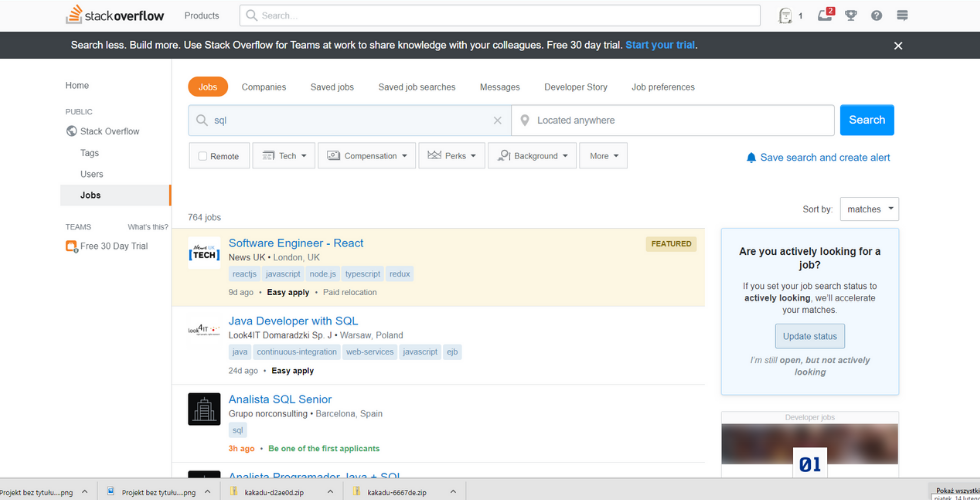Click the sql tag on Analista job
This screenshot has height=500, width=980.
238,430
